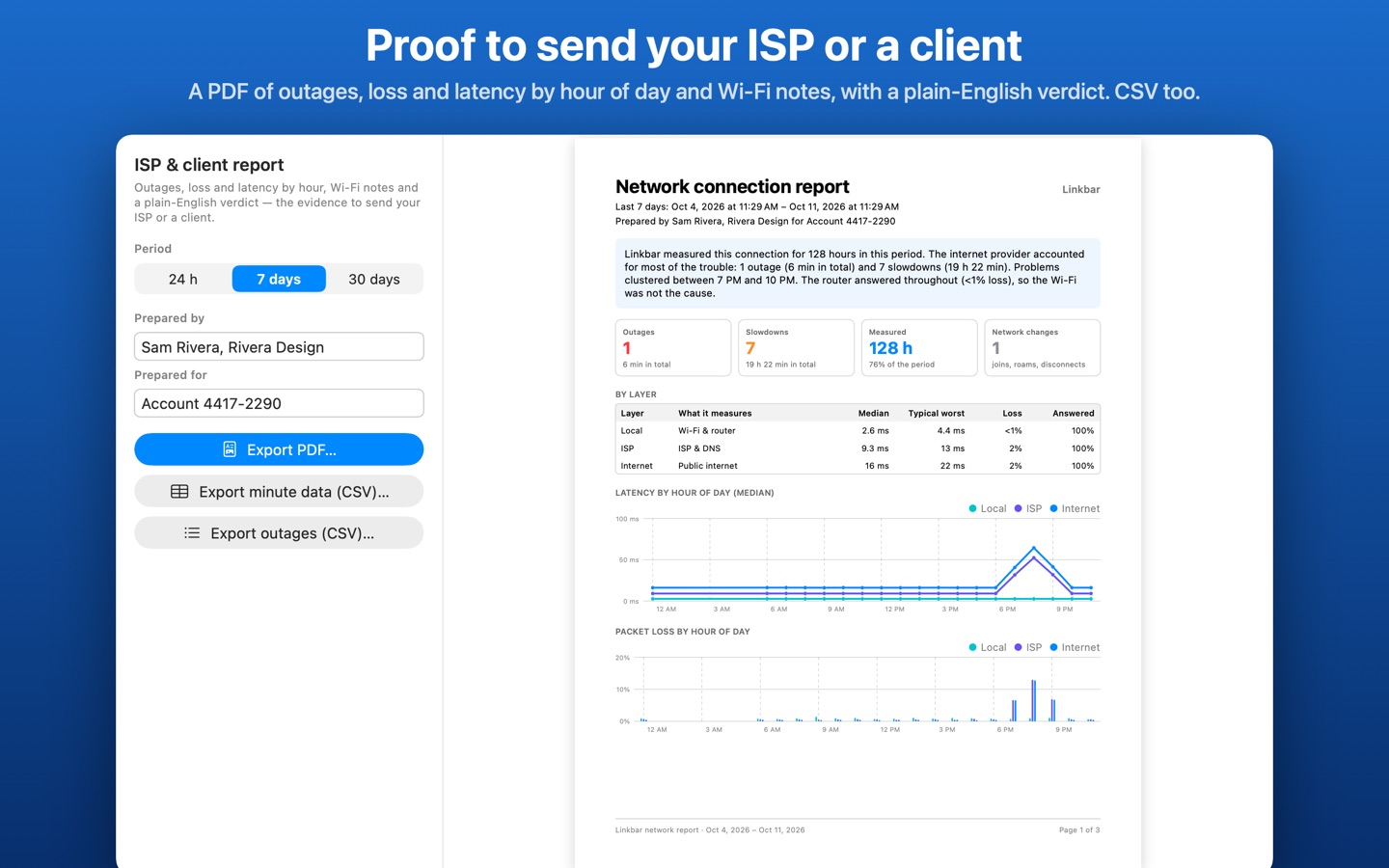Click the ISP legend dot in packet loss chart
Viewport: 1389px width, 868px height.
click(1019, 647)
